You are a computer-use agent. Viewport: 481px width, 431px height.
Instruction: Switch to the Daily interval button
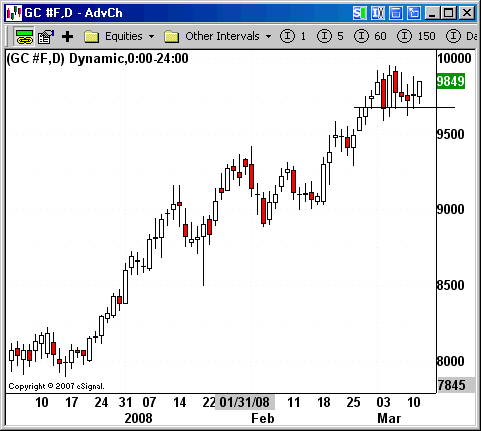[x=462, y=36]
